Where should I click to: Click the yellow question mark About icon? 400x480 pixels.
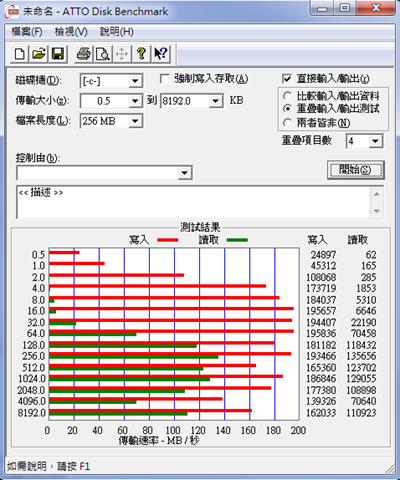coord(141,54)
